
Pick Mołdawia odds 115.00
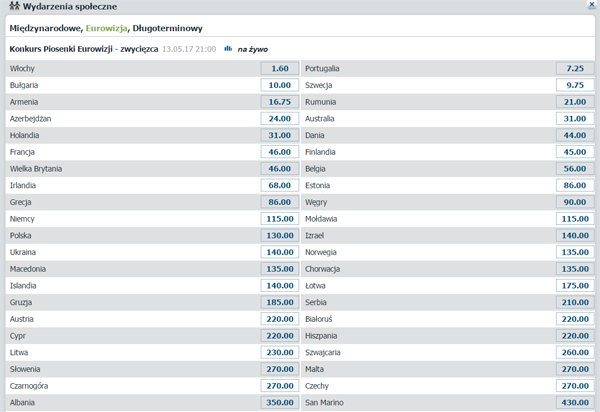[x=575, y=219]
